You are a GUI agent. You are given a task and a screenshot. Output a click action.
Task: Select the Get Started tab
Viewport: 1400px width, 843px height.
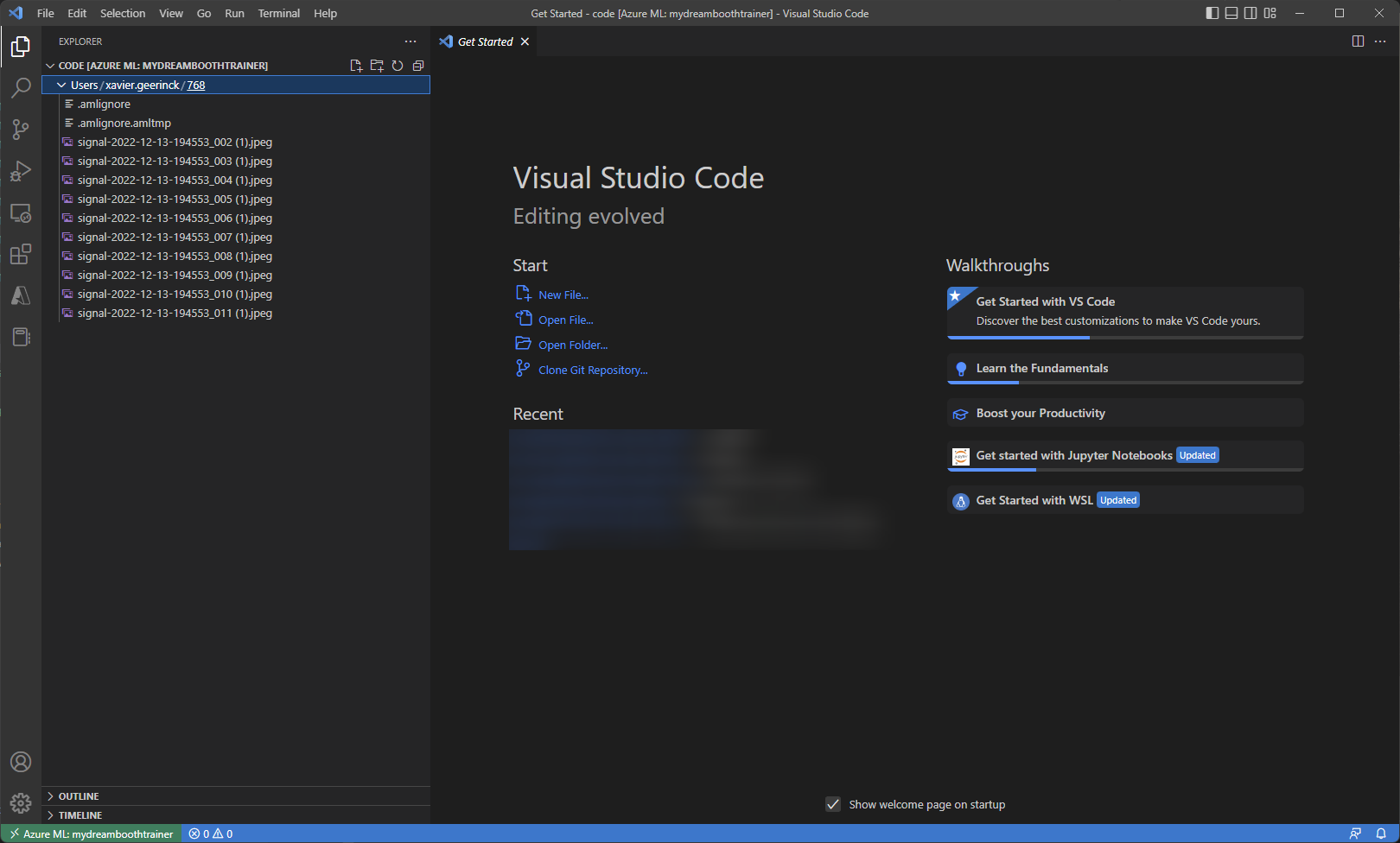tap(485, 41)
